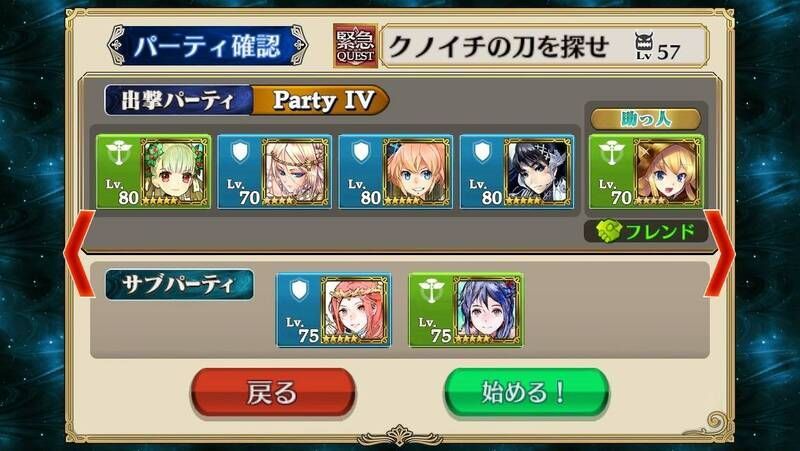
Task: Click the shield icon on the Lv. 70 card
Action: pyautogui.click(x=240, y=152)
